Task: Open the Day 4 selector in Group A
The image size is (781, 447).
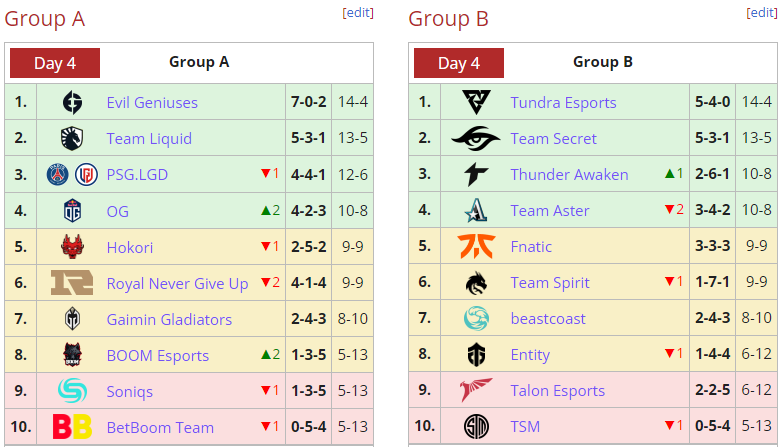Action: coord(55,63)
